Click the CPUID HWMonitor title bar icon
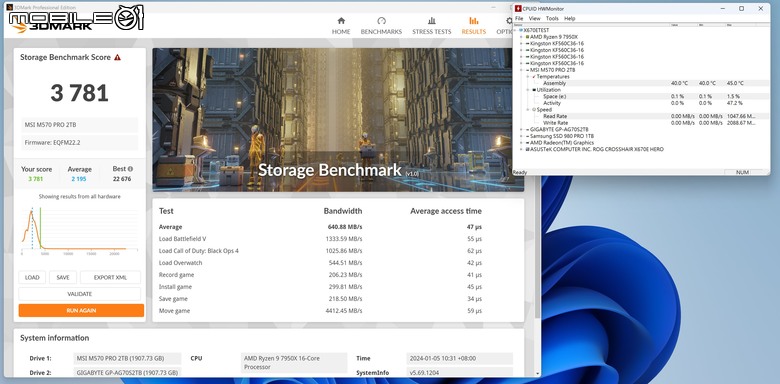This screenshot has height=384, width=780. pos(518,8)
